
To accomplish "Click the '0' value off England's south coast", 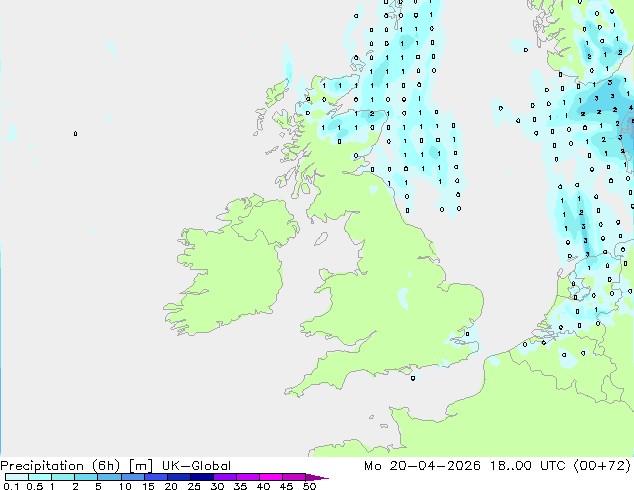I will [413, 378].
